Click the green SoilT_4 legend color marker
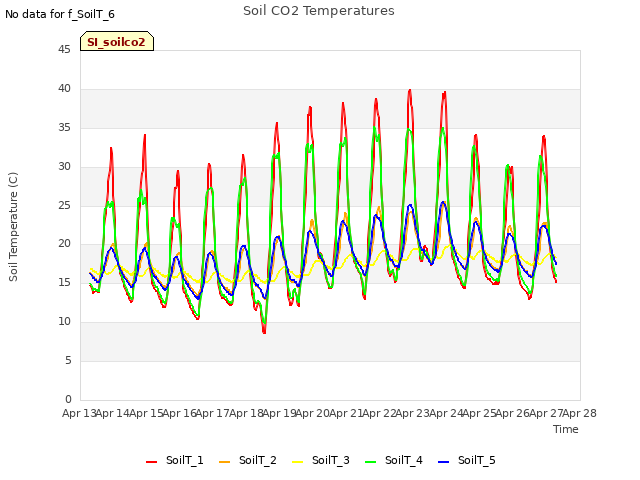The width and height of the screenshot is (640, 480). pos(371,462)
